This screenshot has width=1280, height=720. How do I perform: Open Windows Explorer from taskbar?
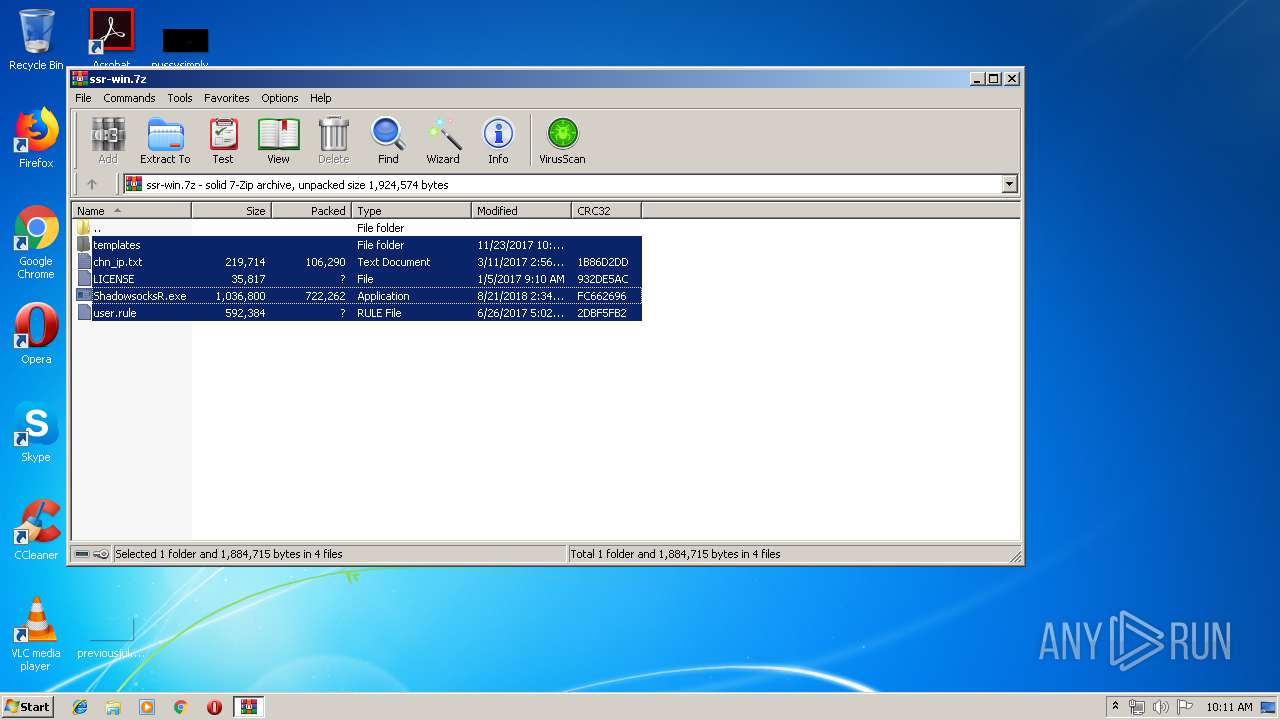point(113,707)
